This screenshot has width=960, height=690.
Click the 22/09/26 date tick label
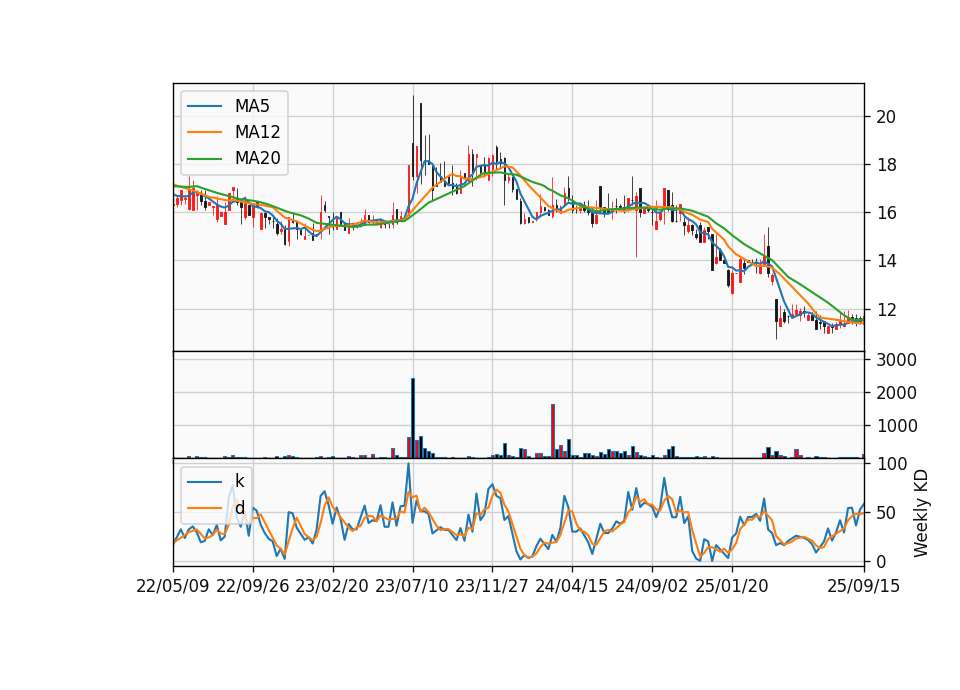point(253,586)
